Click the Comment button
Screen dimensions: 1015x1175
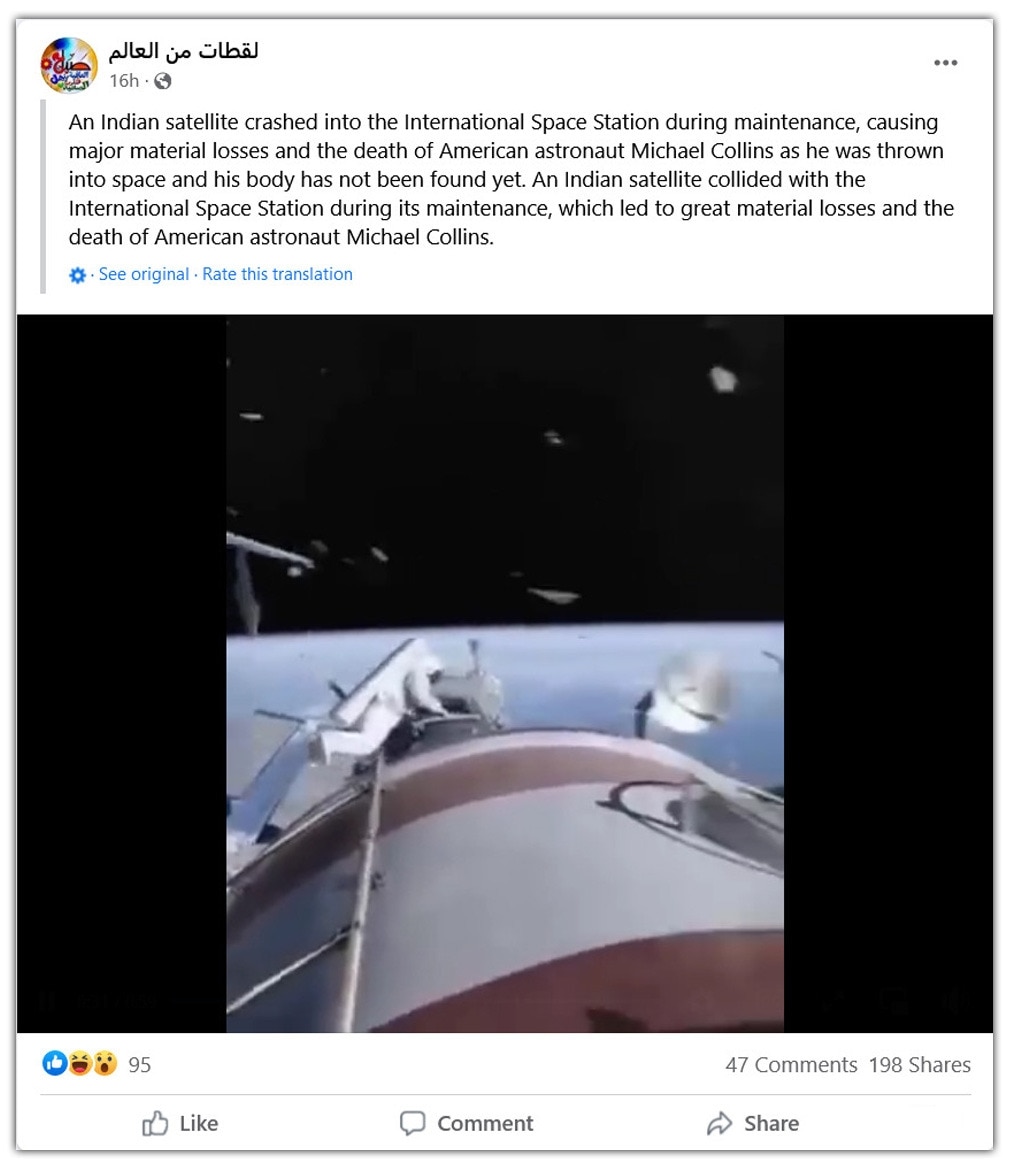[x=466, y=1123]
